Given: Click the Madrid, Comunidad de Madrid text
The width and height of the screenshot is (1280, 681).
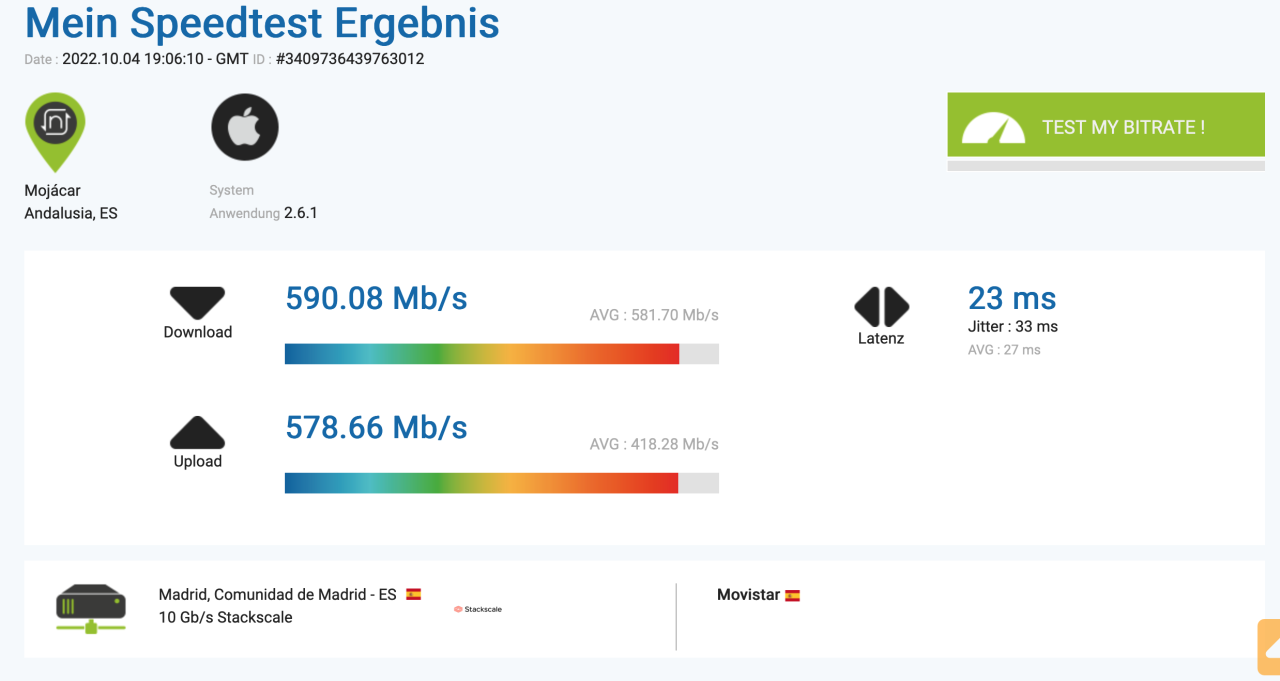Looking at the screenshot, I should (278, 595).
